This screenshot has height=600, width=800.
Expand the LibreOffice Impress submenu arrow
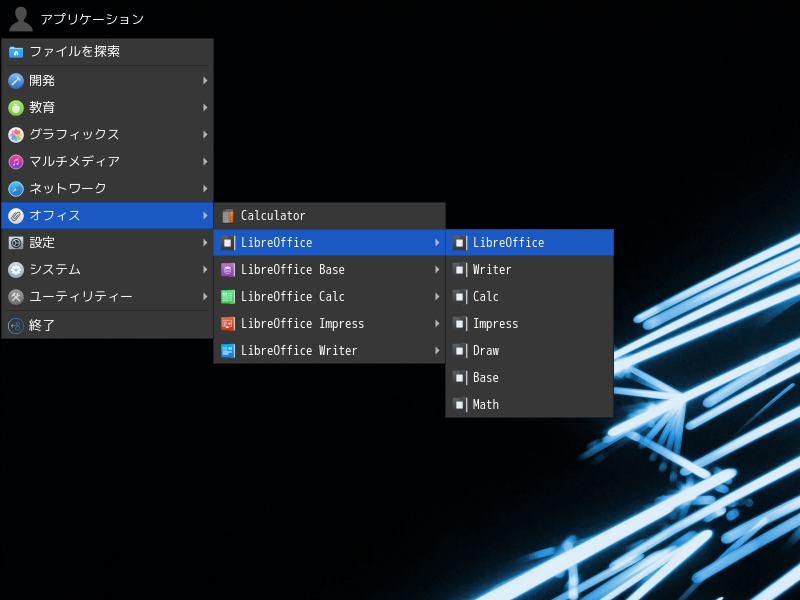pyautogui.click(x=437, y=324)
